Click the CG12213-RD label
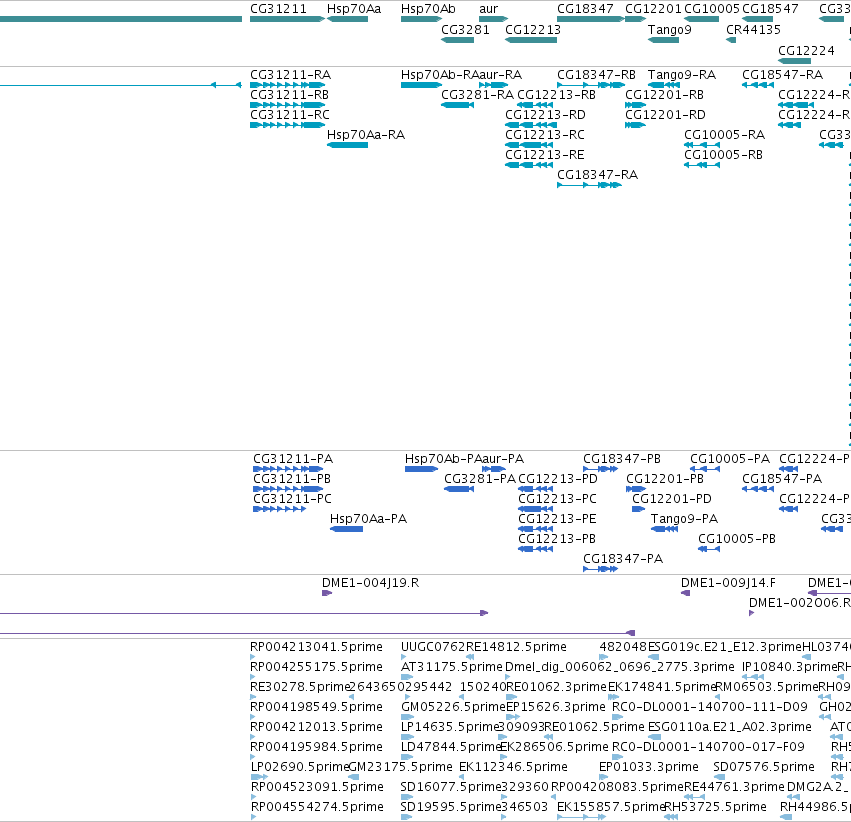The height and width of the screenshot is (822, 851). point(545,115)
